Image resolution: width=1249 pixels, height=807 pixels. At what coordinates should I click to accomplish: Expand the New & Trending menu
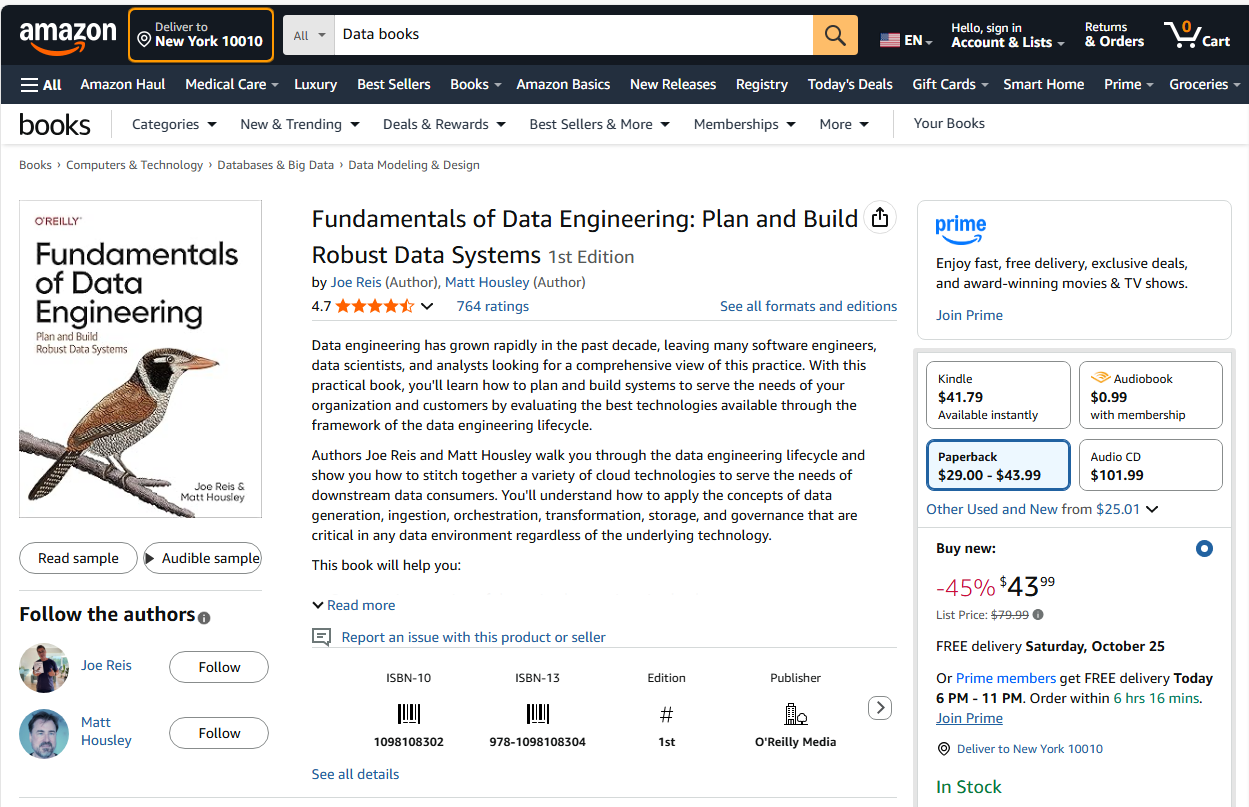pyautogui.click(x=300, y=124)
